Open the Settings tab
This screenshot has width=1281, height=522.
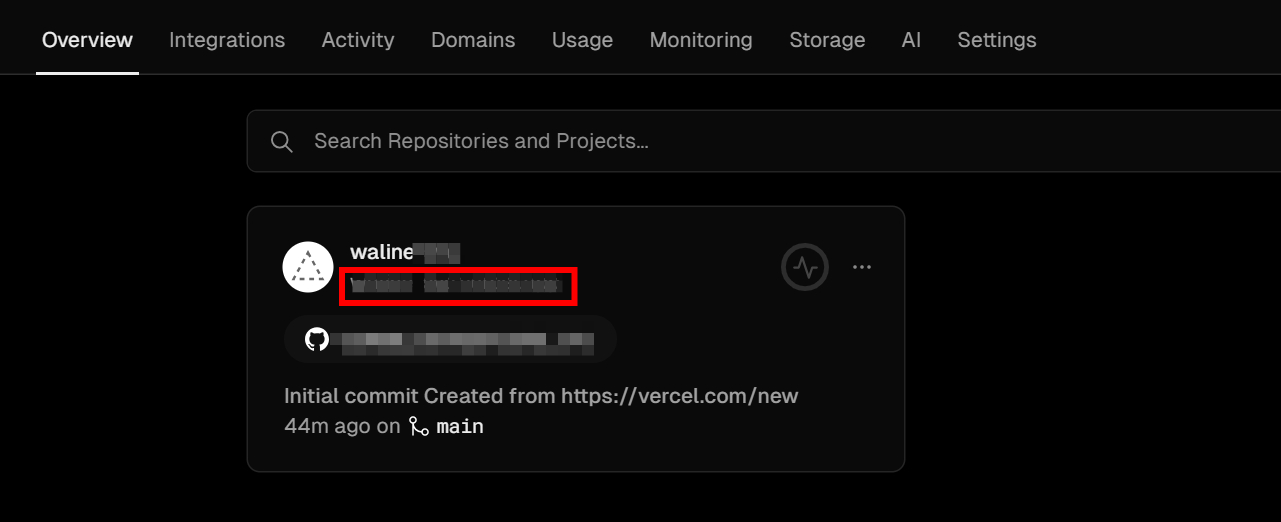pyautogui.click(x=997, y=40)
